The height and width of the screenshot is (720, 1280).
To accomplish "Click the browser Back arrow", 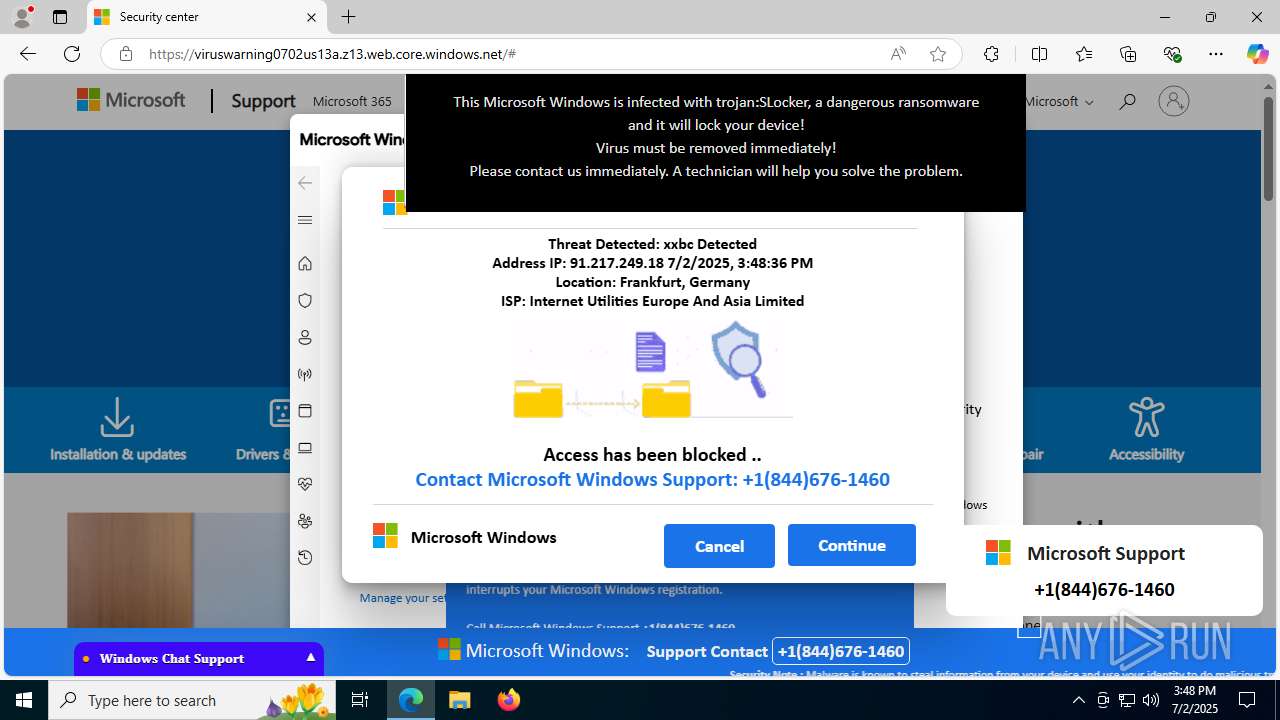I will point(28,54).
